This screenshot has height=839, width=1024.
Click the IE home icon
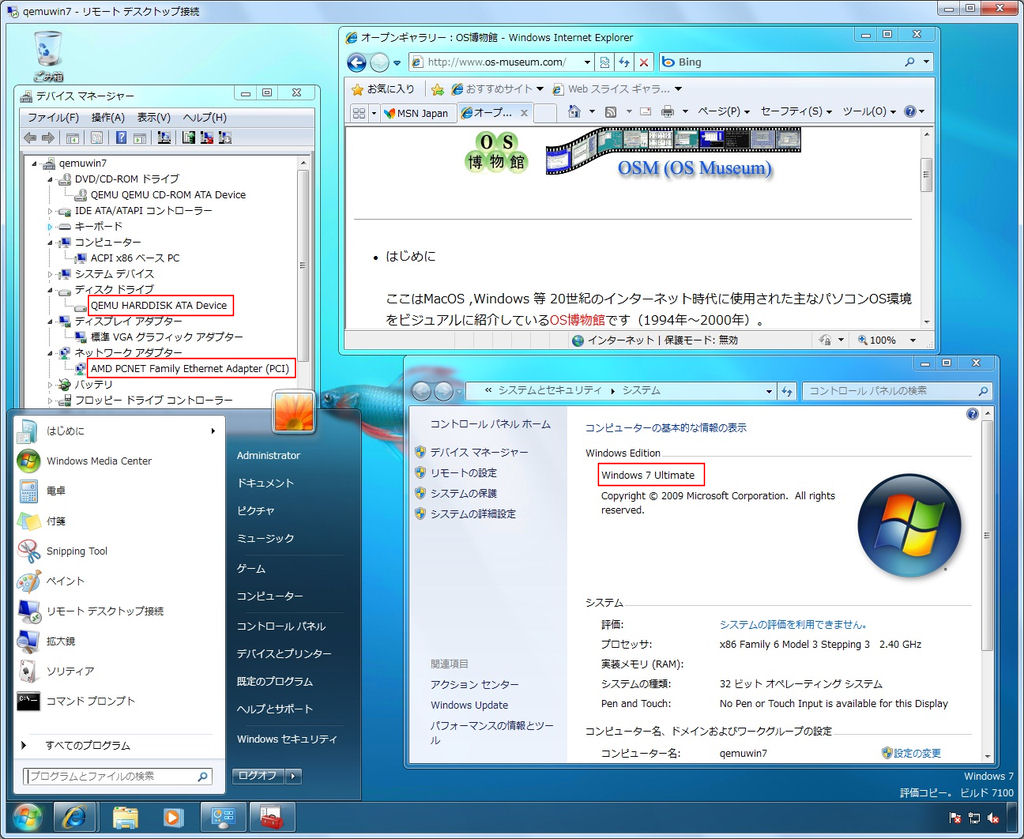574,112
